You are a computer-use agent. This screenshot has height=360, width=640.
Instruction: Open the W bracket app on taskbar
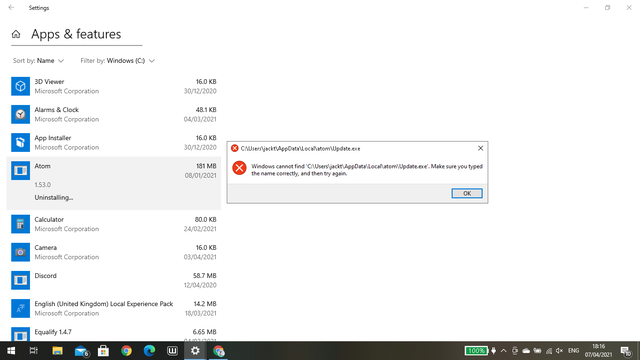[172, 351]
